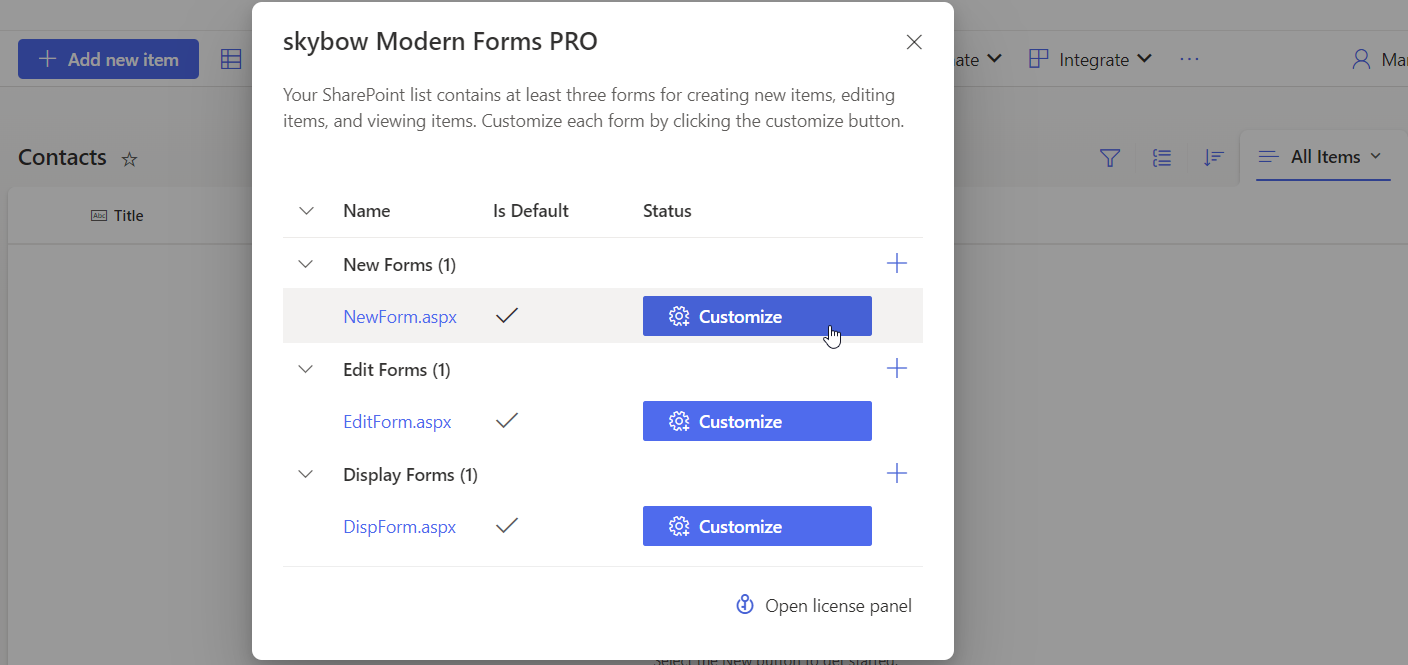
Task: Open the EditForm.aspx link
Action: pos(397,422)
